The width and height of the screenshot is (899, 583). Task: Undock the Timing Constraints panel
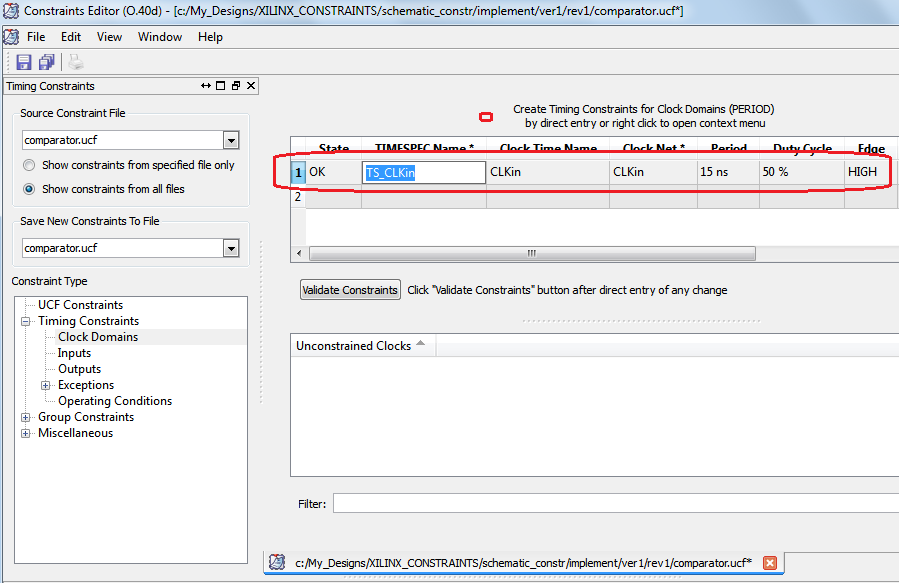(206, 86)
